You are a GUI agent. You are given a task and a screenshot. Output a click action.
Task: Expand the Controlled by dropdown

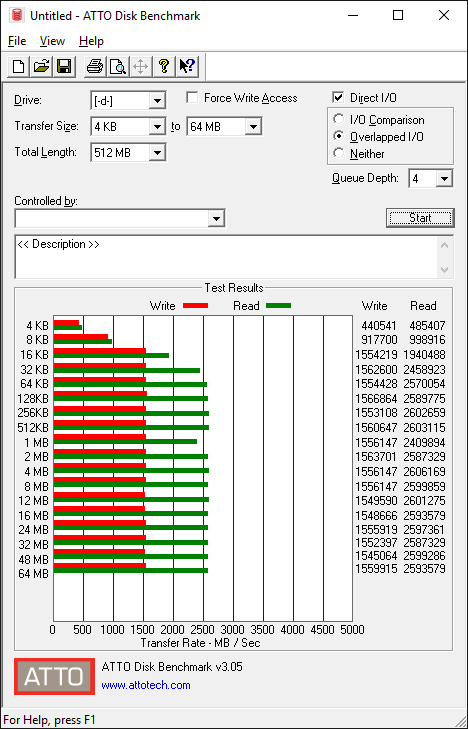pos(216,219)
